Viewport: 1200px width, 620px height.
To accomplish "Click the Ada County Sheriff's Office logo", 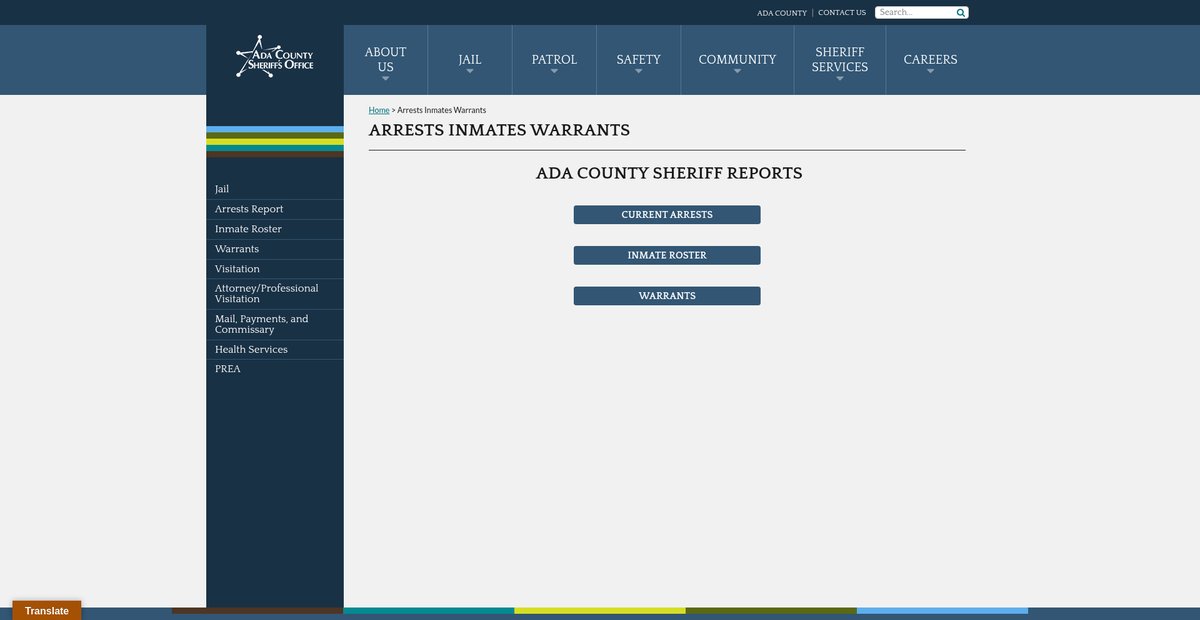I will coord(275,57).
